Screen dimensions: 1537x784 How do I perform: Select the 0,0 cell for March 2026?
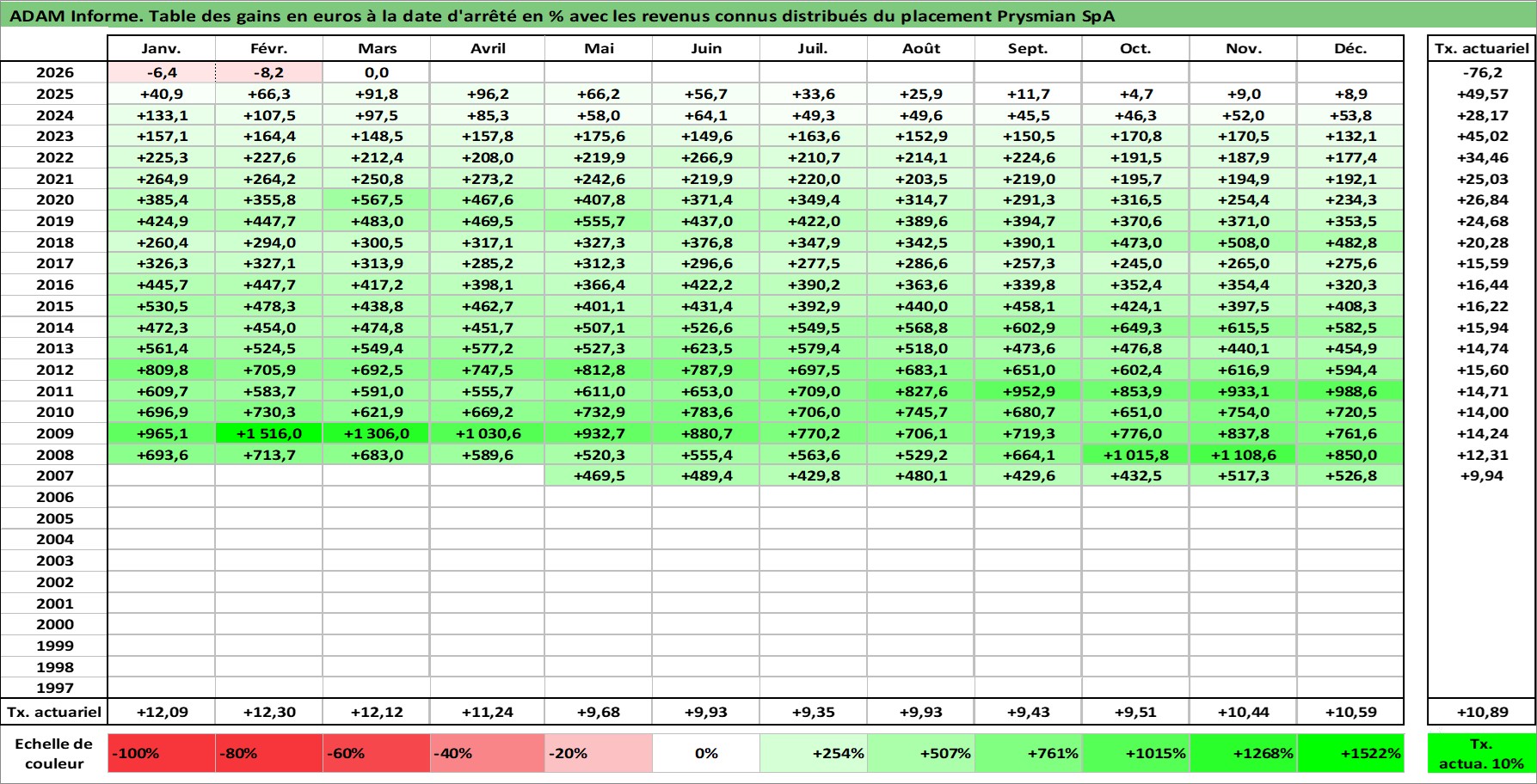(x=377, y=73)
